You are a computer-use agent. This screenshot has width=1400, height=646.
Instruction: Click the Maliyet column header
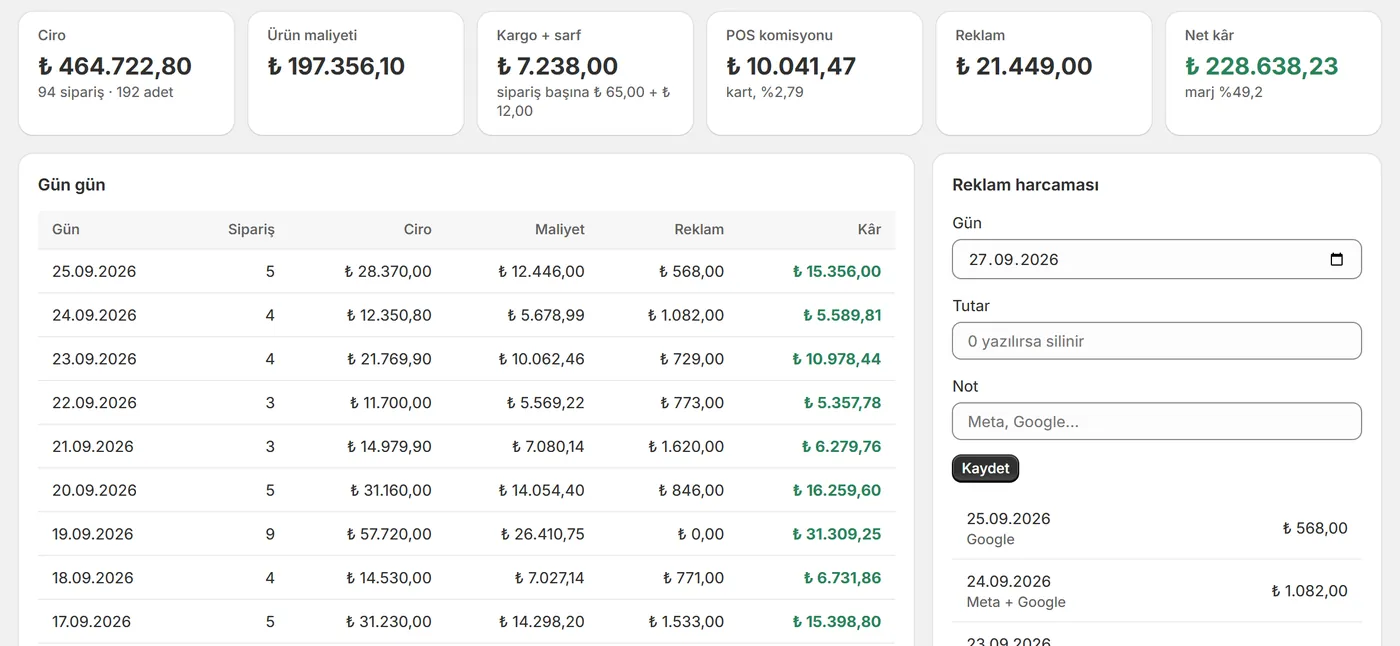click(560, 229)
